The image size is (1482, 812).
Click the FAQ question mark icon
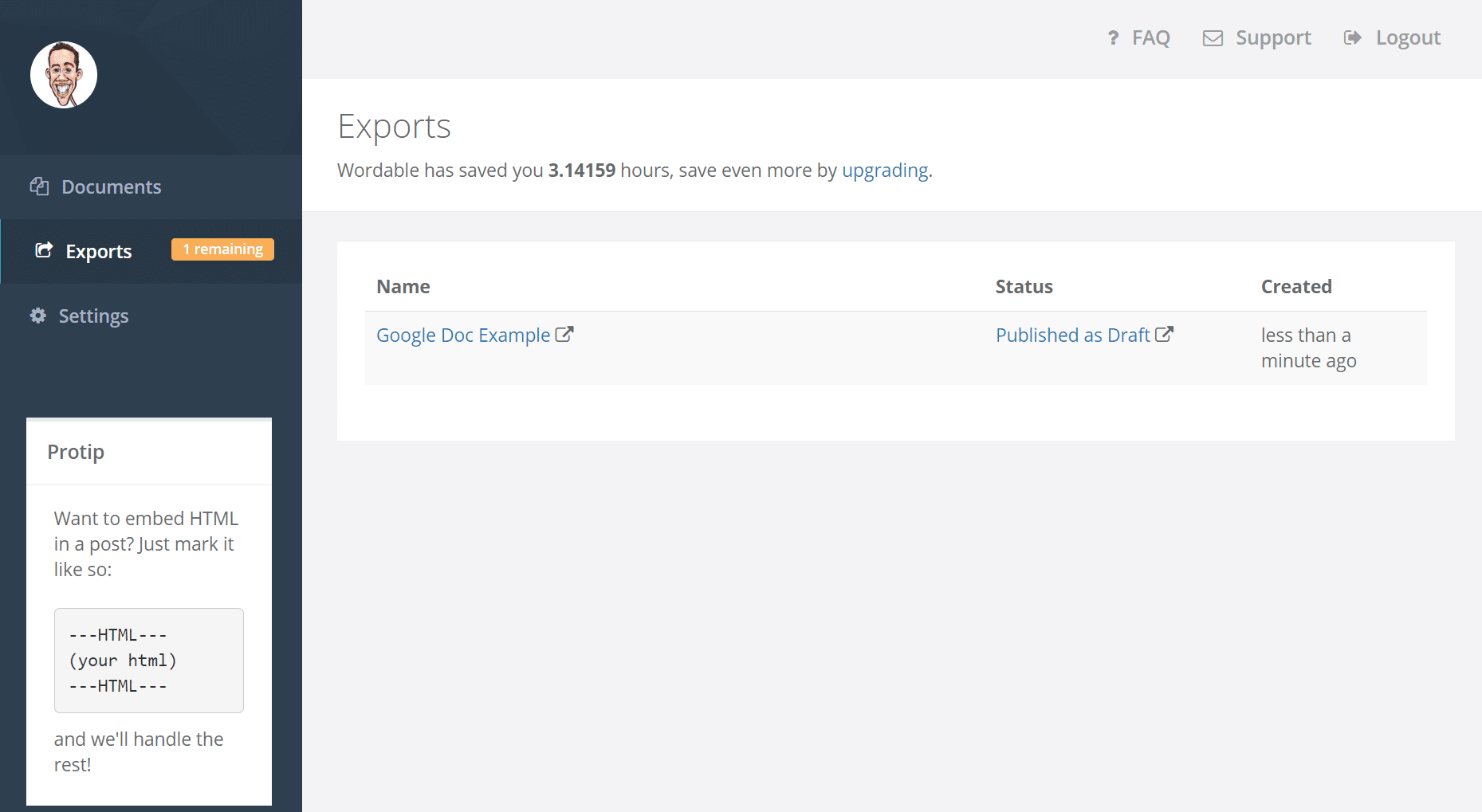1113,37
